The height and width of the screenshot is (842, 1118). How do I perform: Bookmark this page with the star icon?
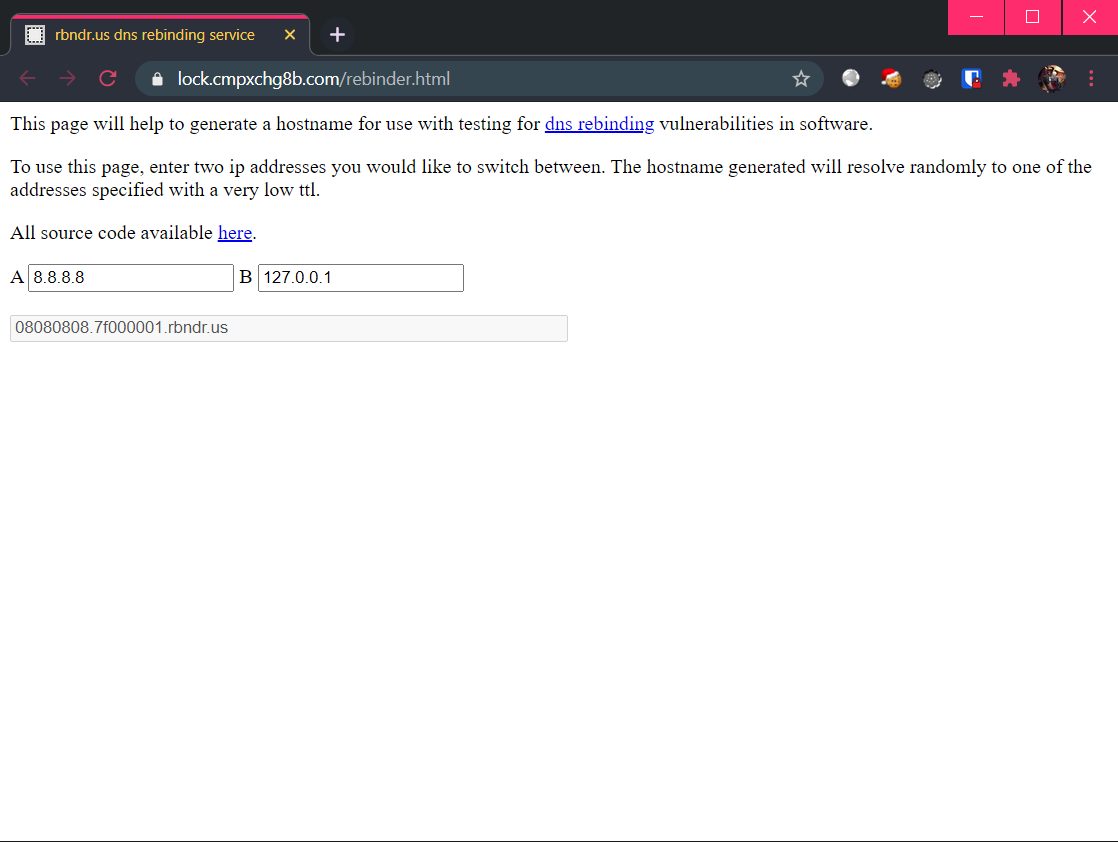801,78
